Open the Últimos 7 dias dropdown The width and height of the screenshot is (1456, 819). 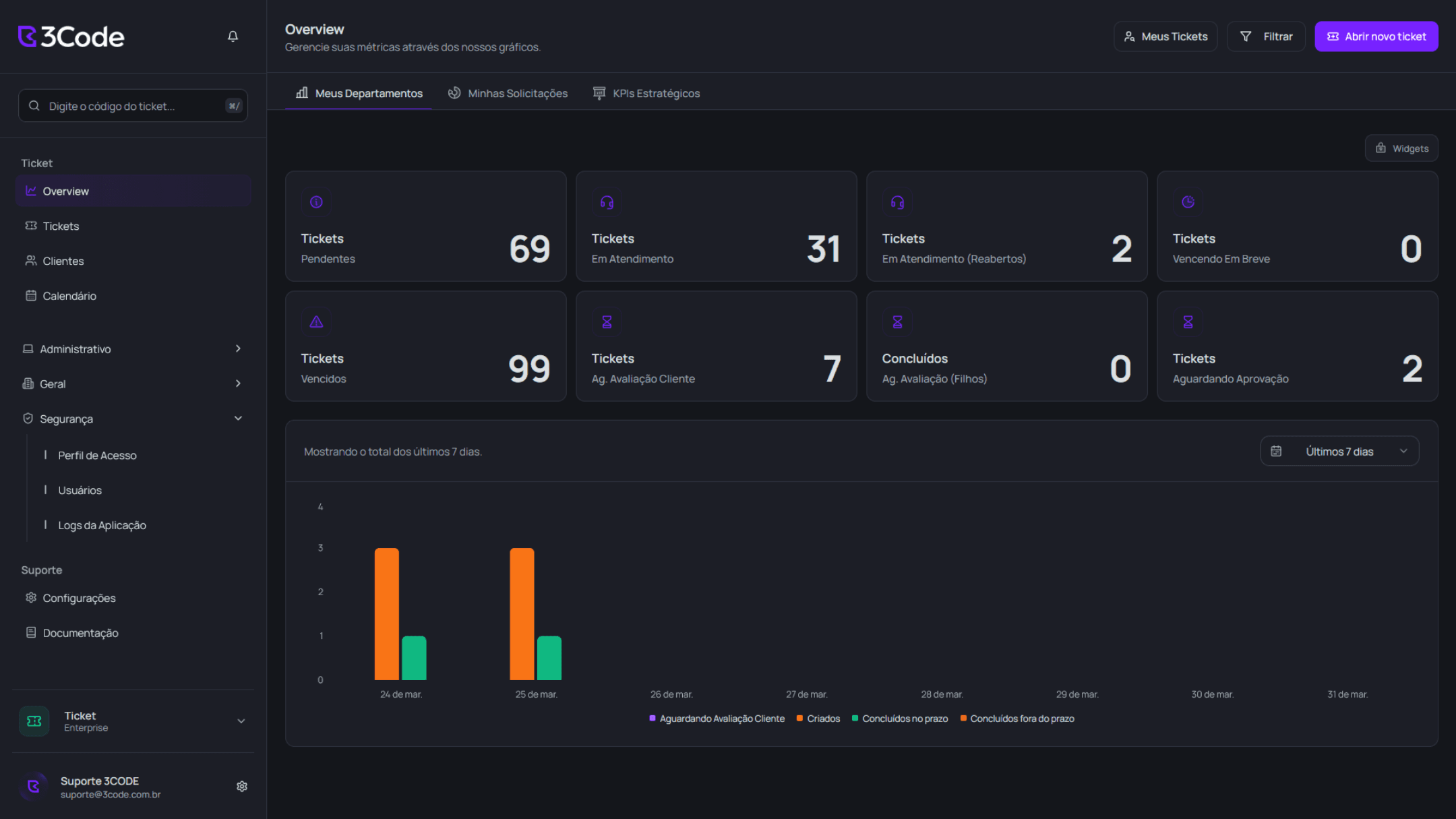tap(1339, 451)
